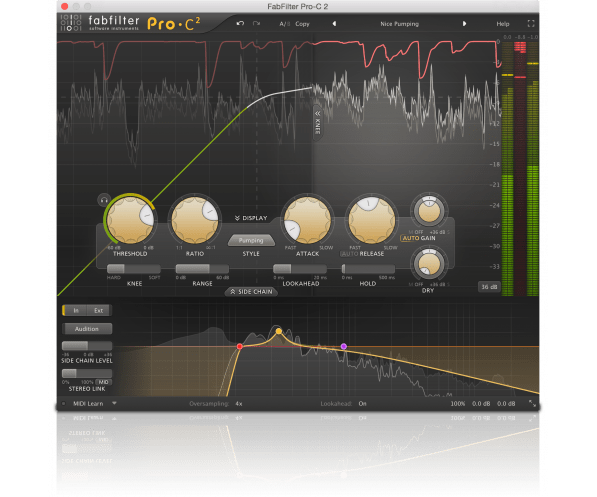597x497 pixels.
Task: Click the Hold slider
Action: click(368, 269)
